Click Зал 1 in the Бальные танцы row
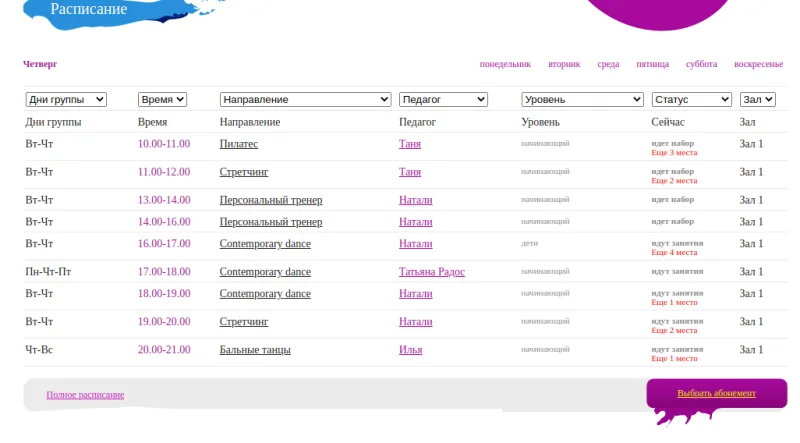 [752, 350]
